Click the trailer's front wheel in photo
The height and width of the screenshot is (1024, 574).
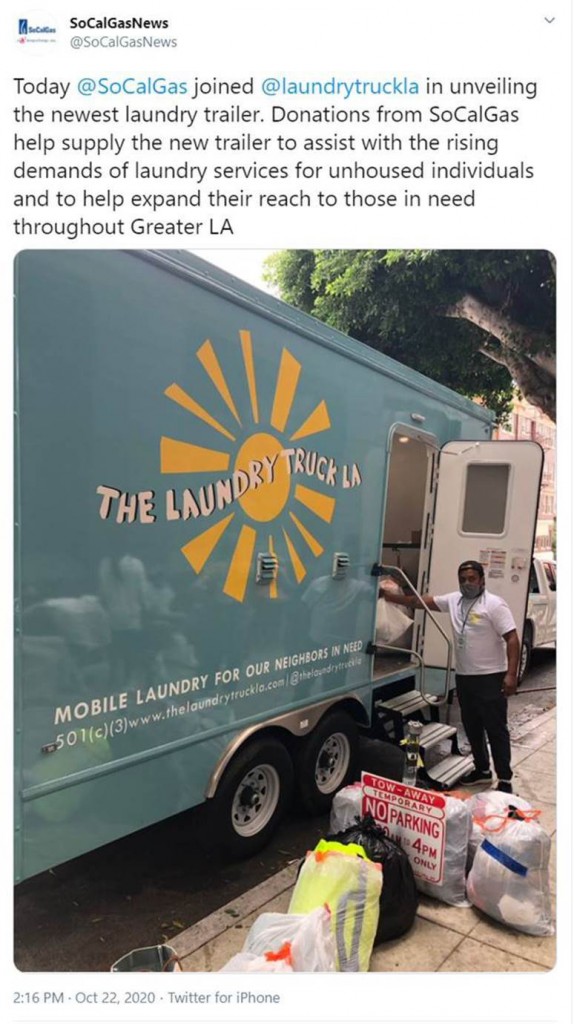tap(254, 796)
